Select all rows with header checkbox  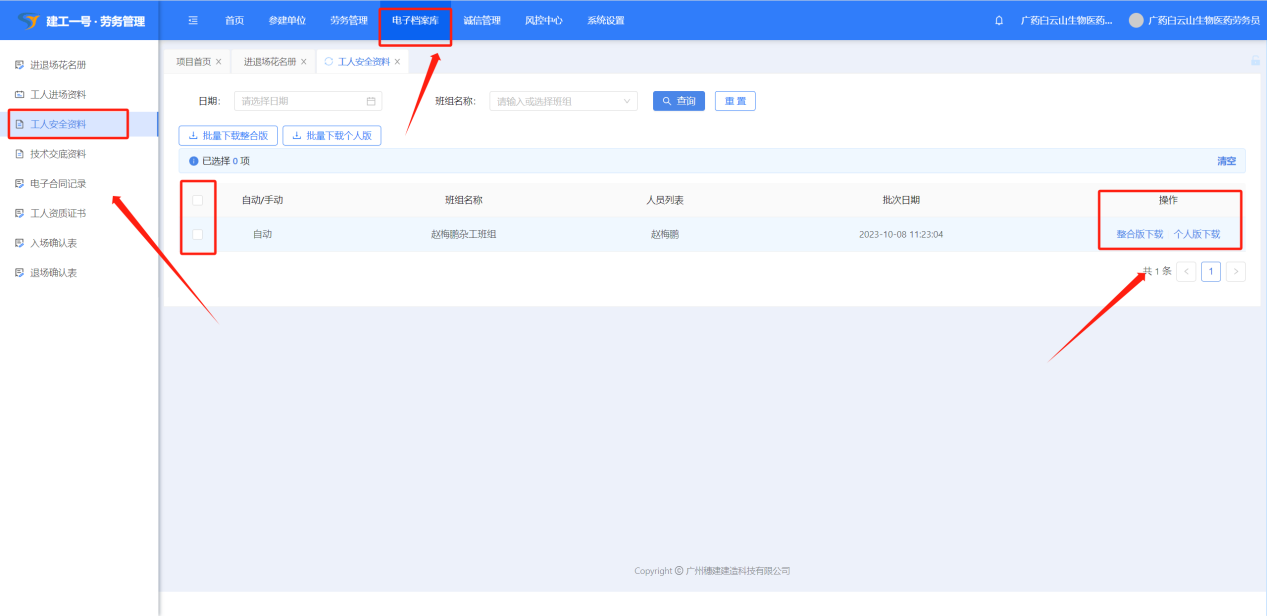click(x=197, y=200)
